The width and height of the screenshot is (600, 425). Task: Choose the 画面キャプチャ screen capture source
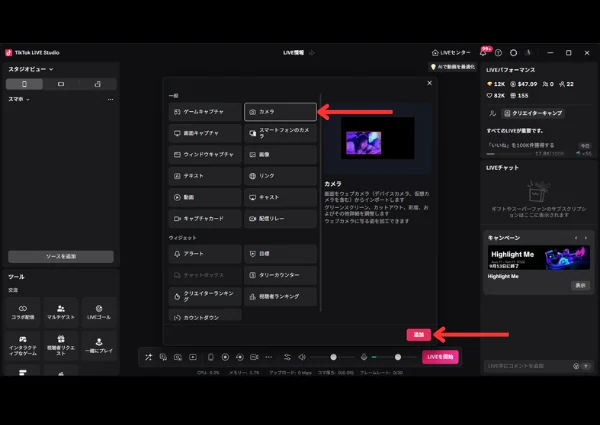205,133
